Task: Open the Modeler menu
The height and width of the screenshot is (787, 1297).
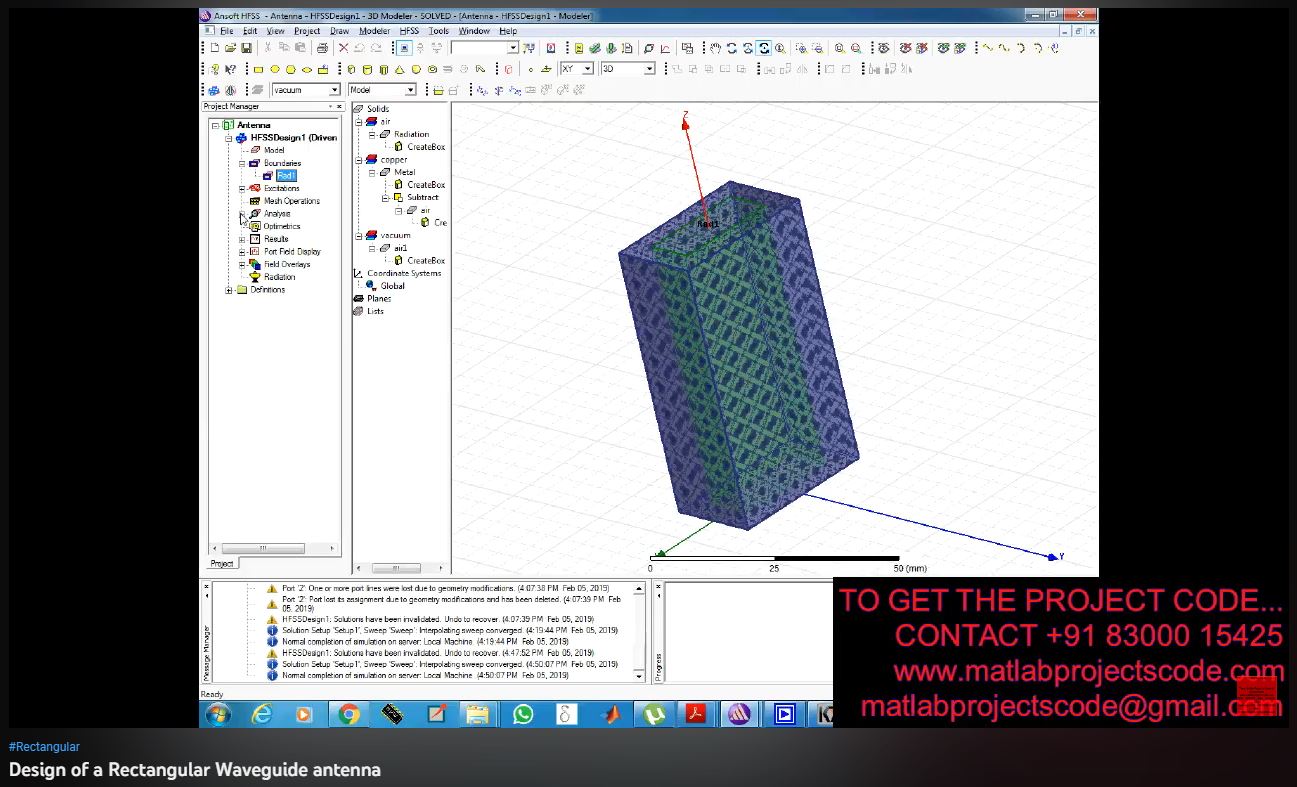Action: [x=374, y=31]
